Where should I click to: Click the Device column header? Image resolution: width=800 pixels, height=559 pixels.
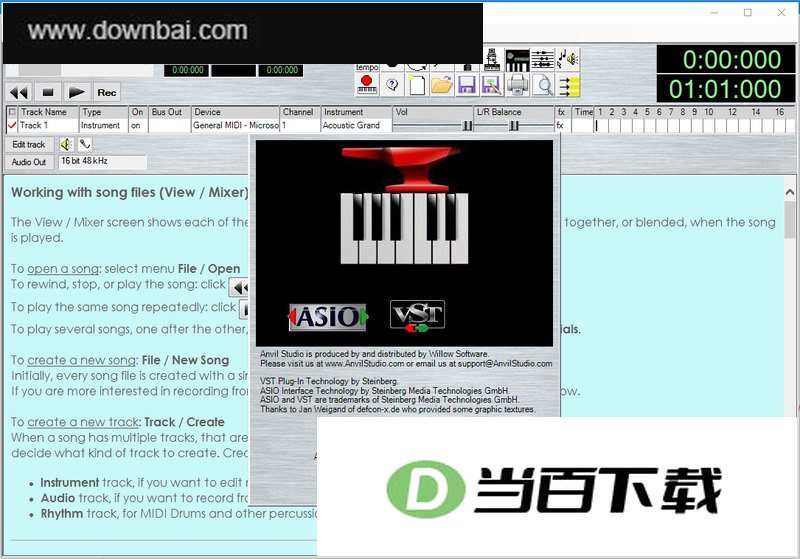[235, 112]
